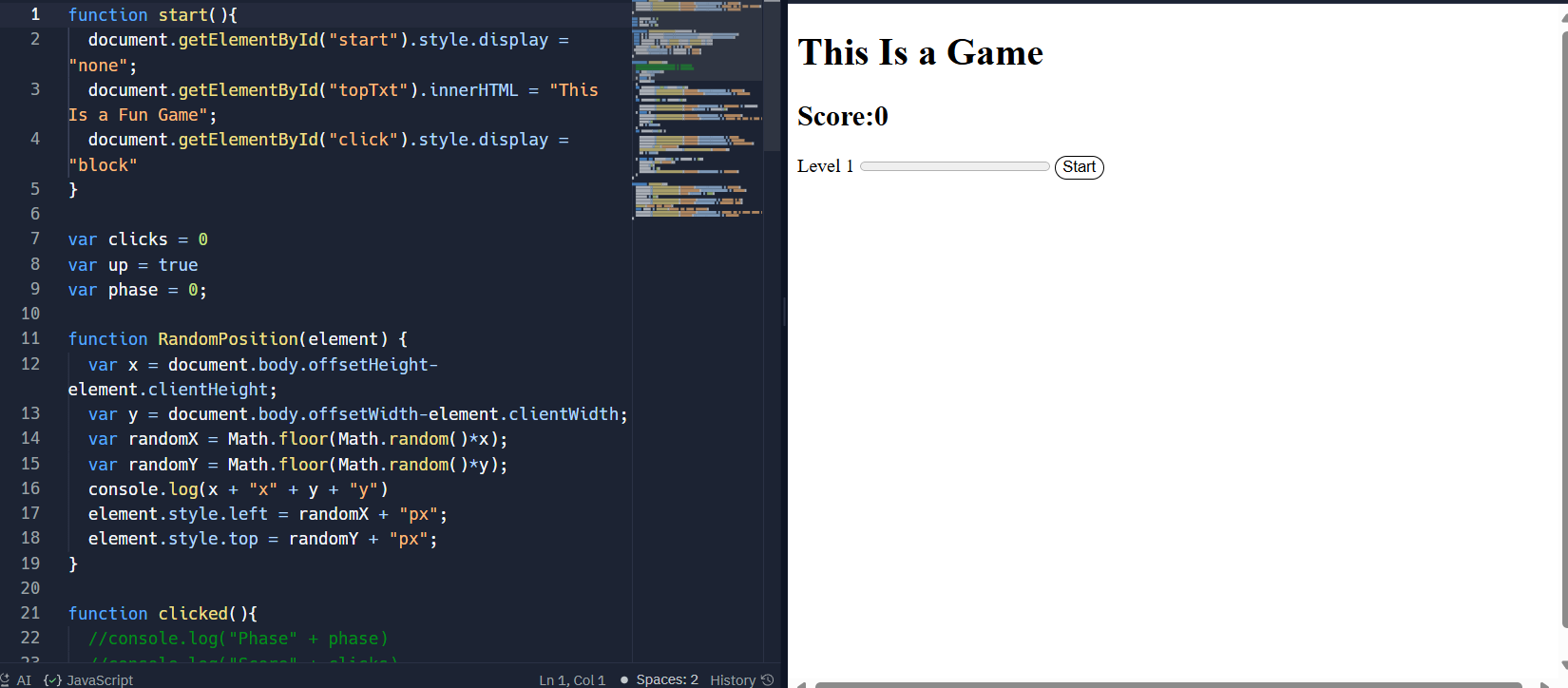Click the preview pane horizontal scrollbar
The width and height of the screenshot is (1568, 688).
(1167, 684)
